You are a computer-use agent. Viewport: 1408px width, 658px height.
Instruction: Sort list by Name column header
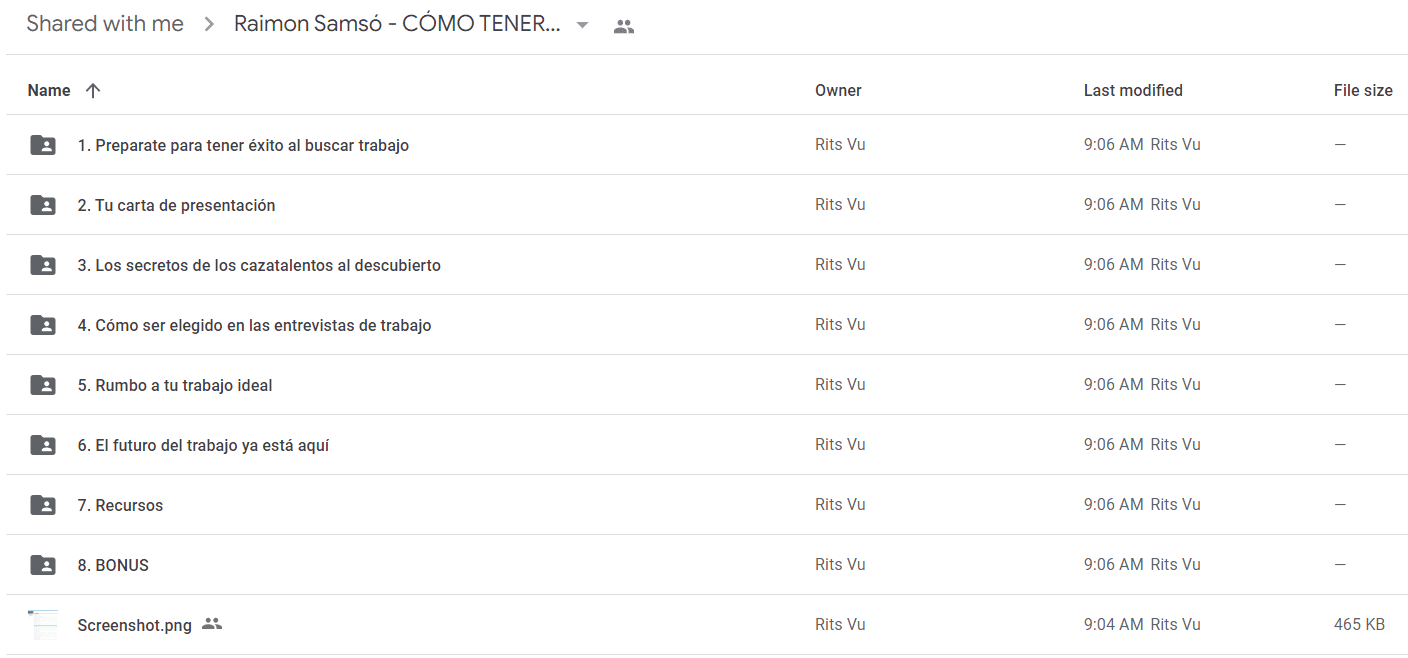[x=49, y=90]
